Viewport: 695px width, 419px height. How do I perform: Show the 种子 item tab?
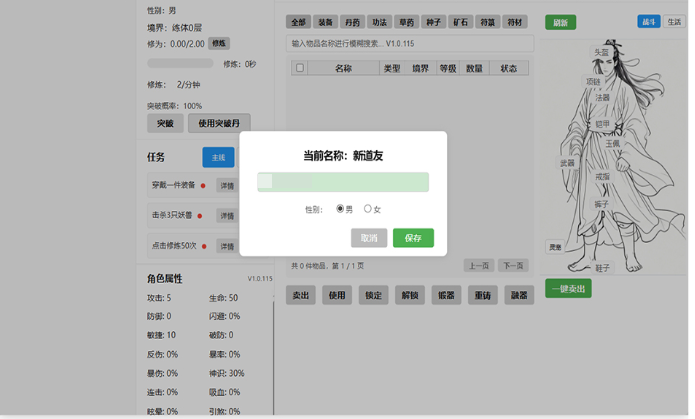[433, 22]
